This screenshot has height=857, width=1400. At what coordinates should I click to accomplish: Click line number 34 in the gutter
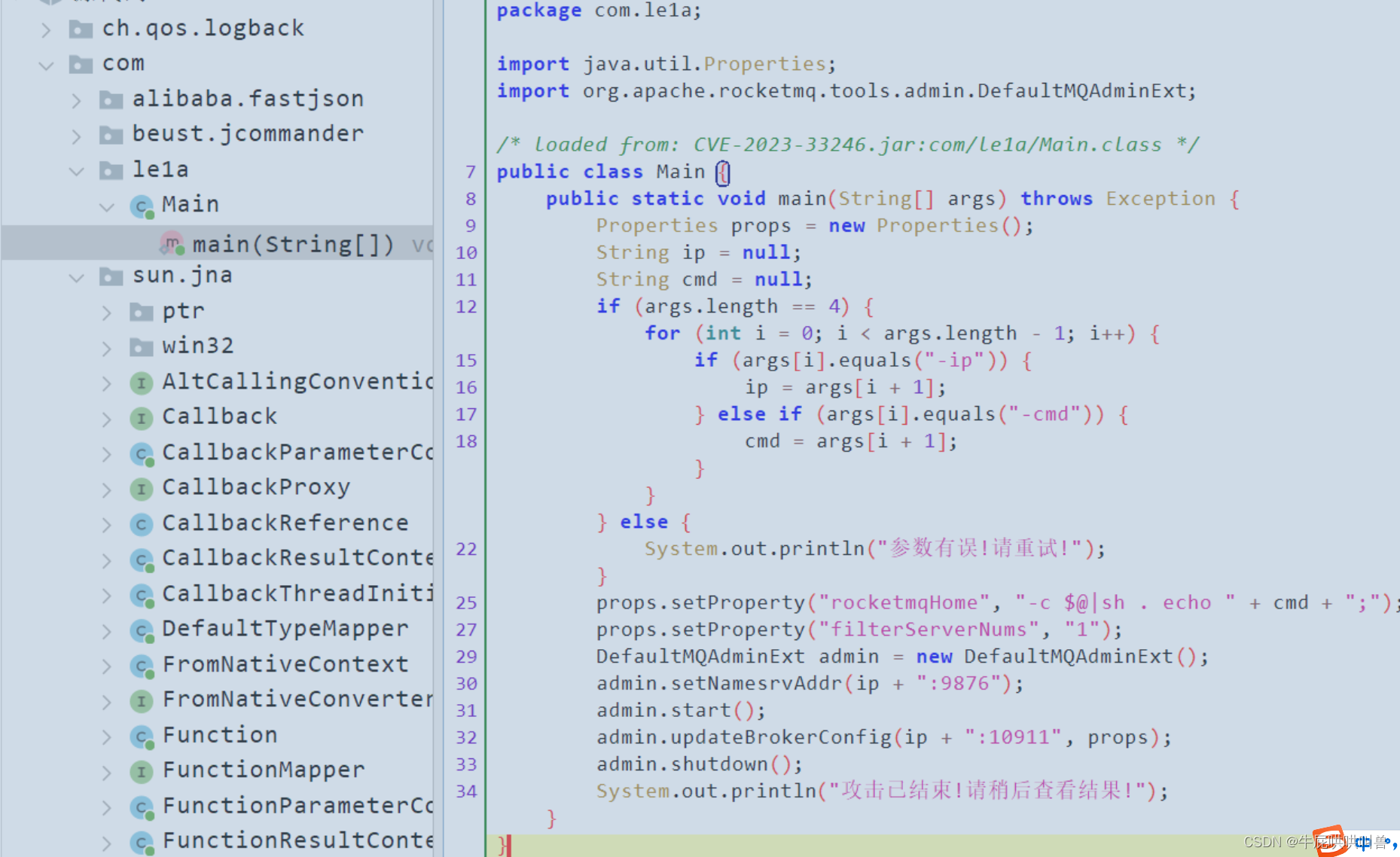coord(466,792)
